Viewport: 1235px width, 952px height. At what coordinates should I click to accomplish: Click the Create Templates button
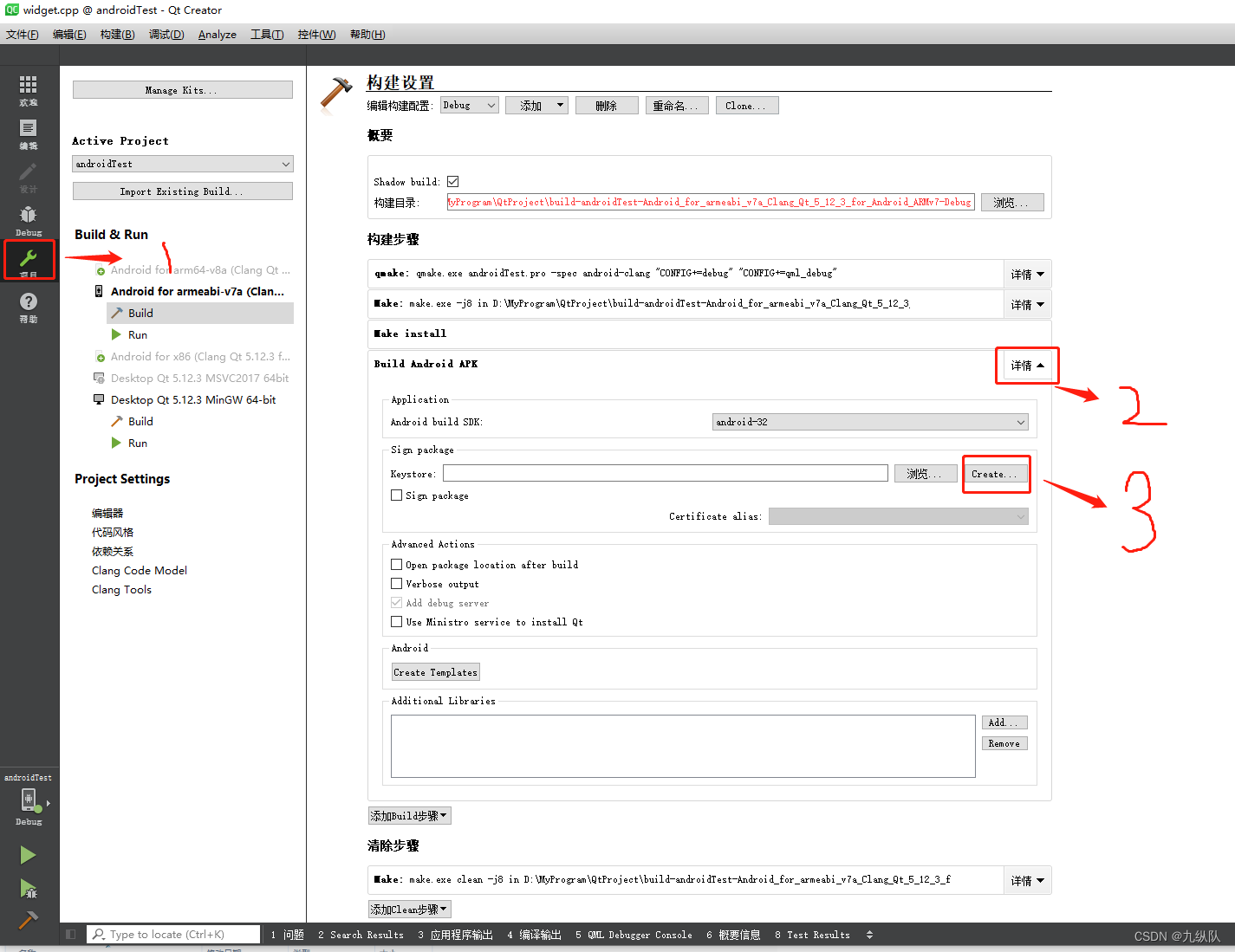point(436,672)
